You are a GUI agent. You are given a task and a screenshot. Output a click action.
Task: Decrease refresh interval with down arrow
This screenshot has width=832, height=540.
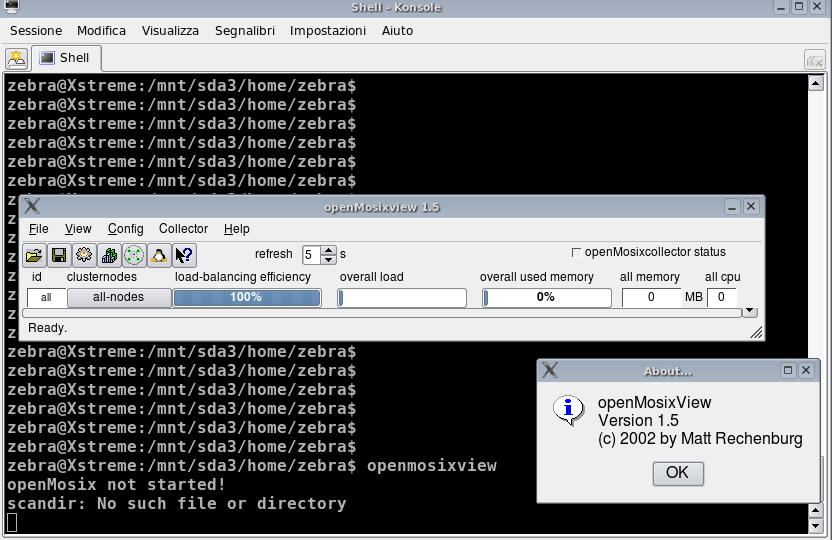coord(329,259)
